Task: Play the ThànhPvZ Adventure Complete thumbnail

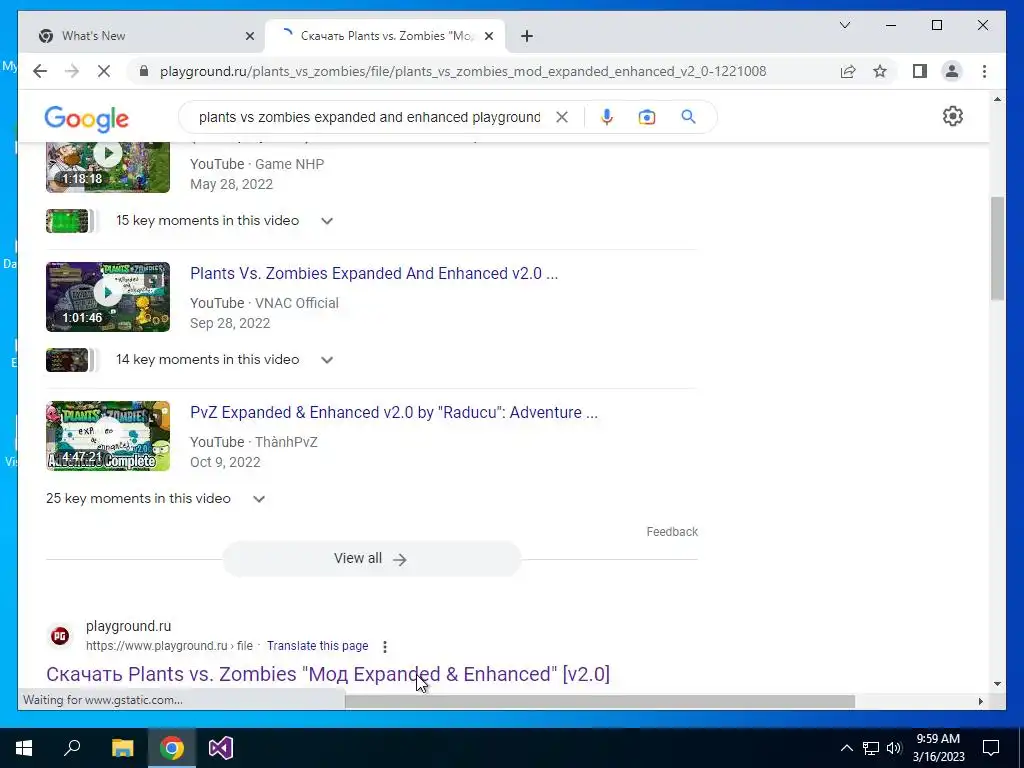Action: 108,436
